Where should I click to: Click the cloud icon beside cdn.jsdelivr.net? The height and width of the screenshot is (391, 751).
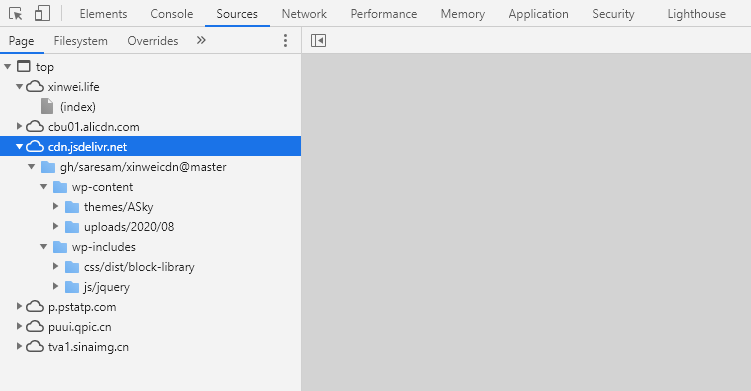click(34, 147)
